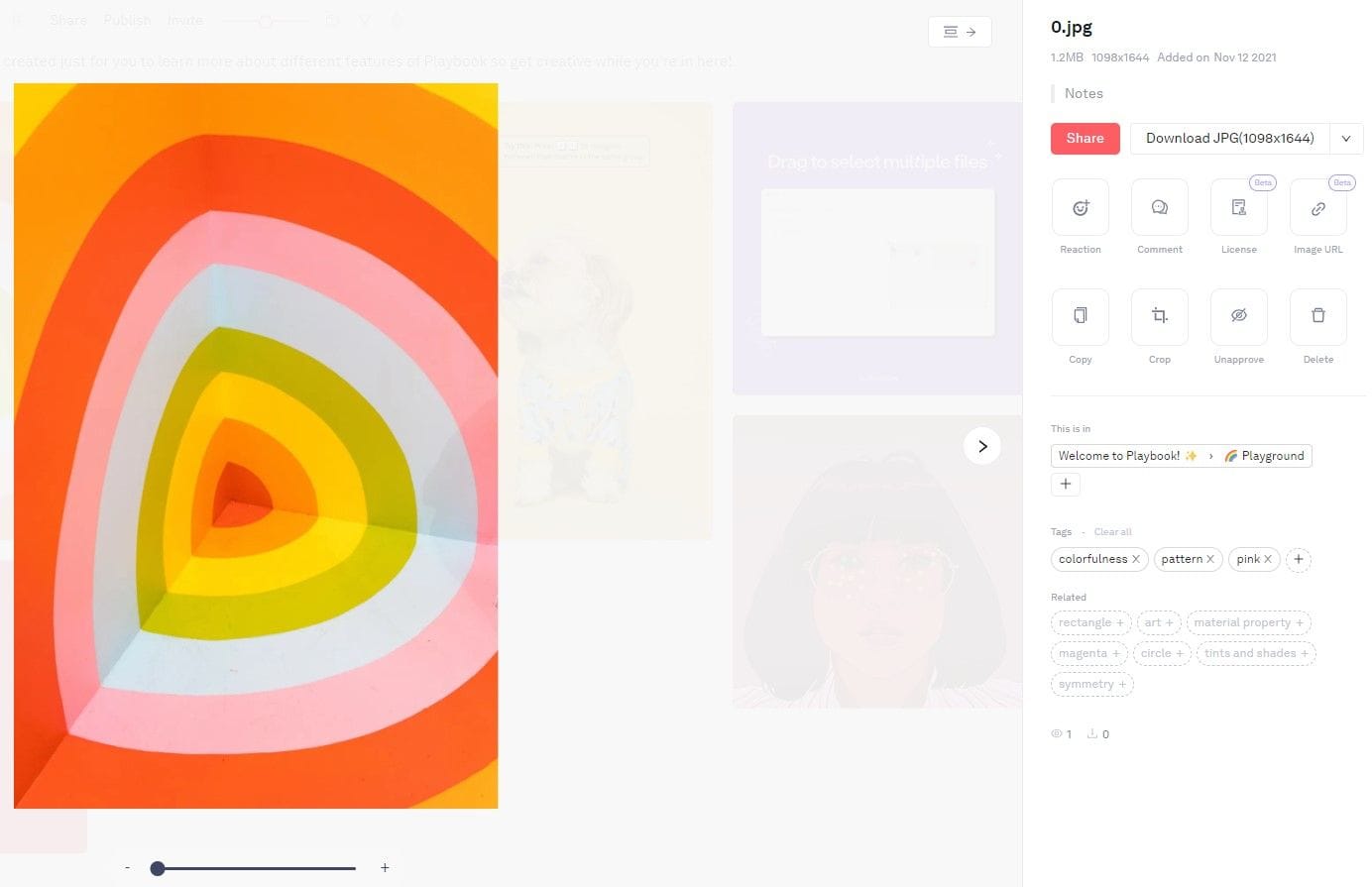The height and width of the screenshot is (887, 1372).
Task: Add a reaction to 0.jpg
Action: click(1080, 208)
